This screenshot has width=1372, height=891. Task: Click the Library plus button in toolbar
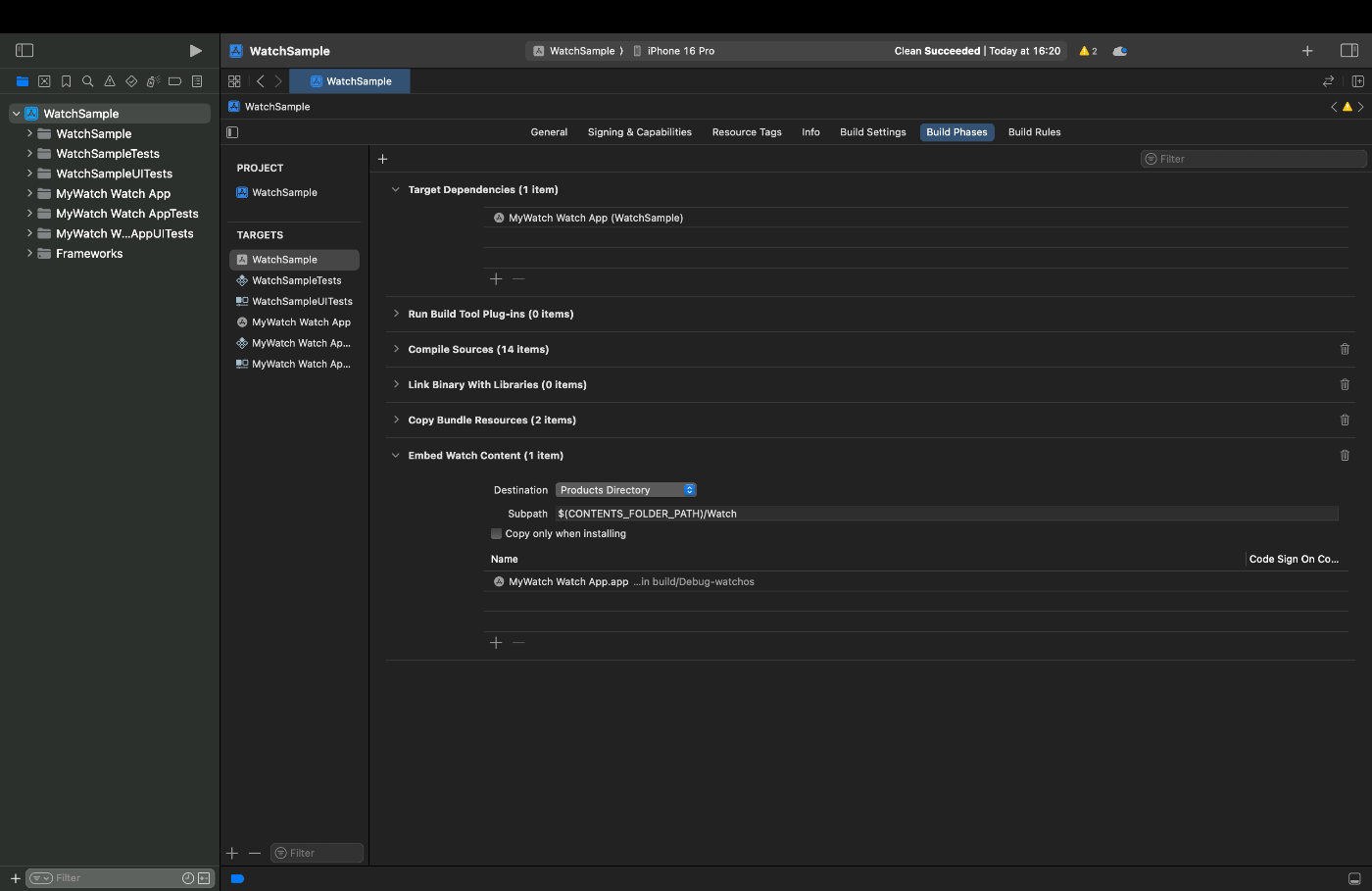[x=1307, y=51]
